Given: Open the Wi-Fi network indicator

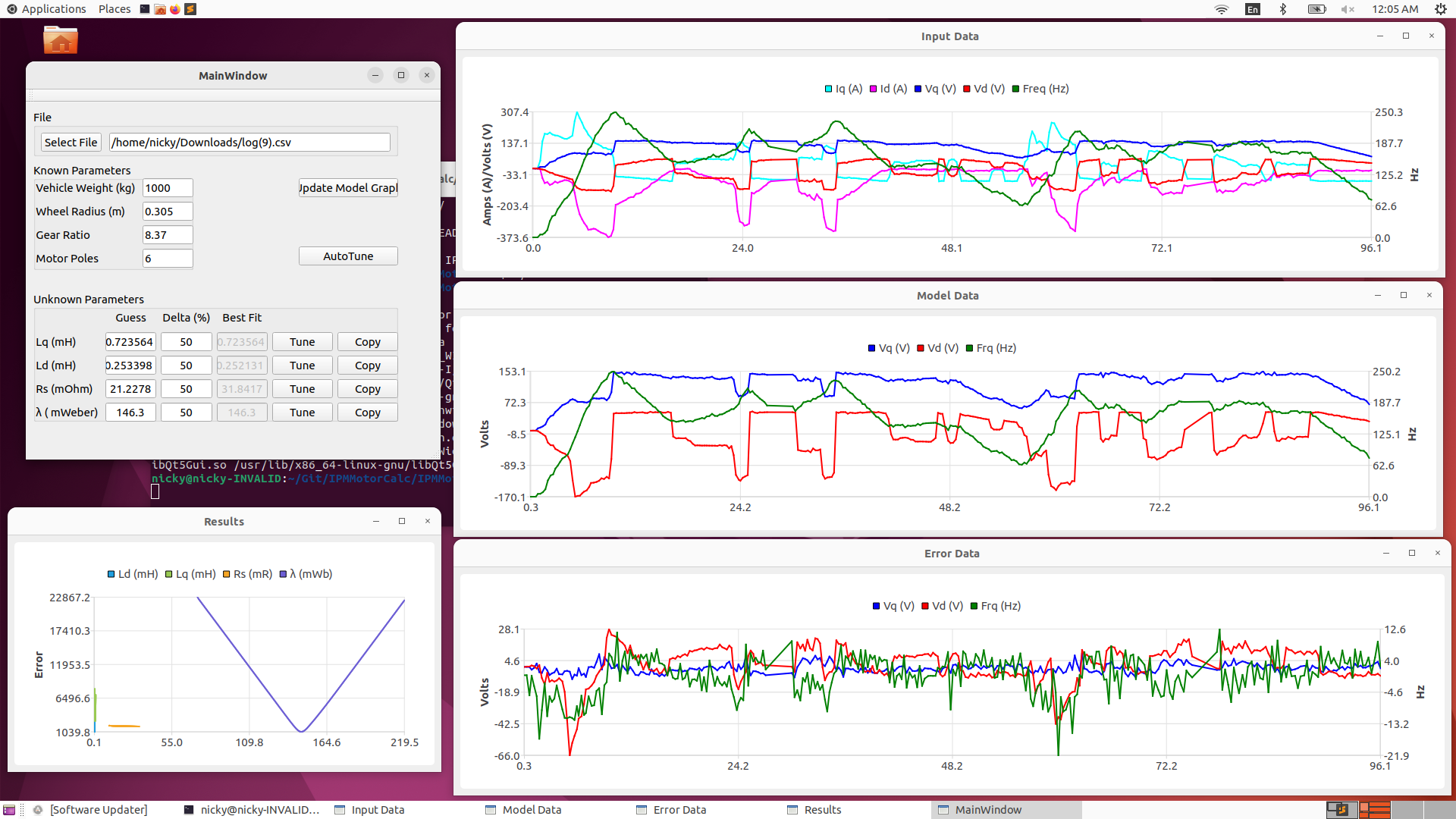Looking at the screenshot, I should tap(1222, 9).
